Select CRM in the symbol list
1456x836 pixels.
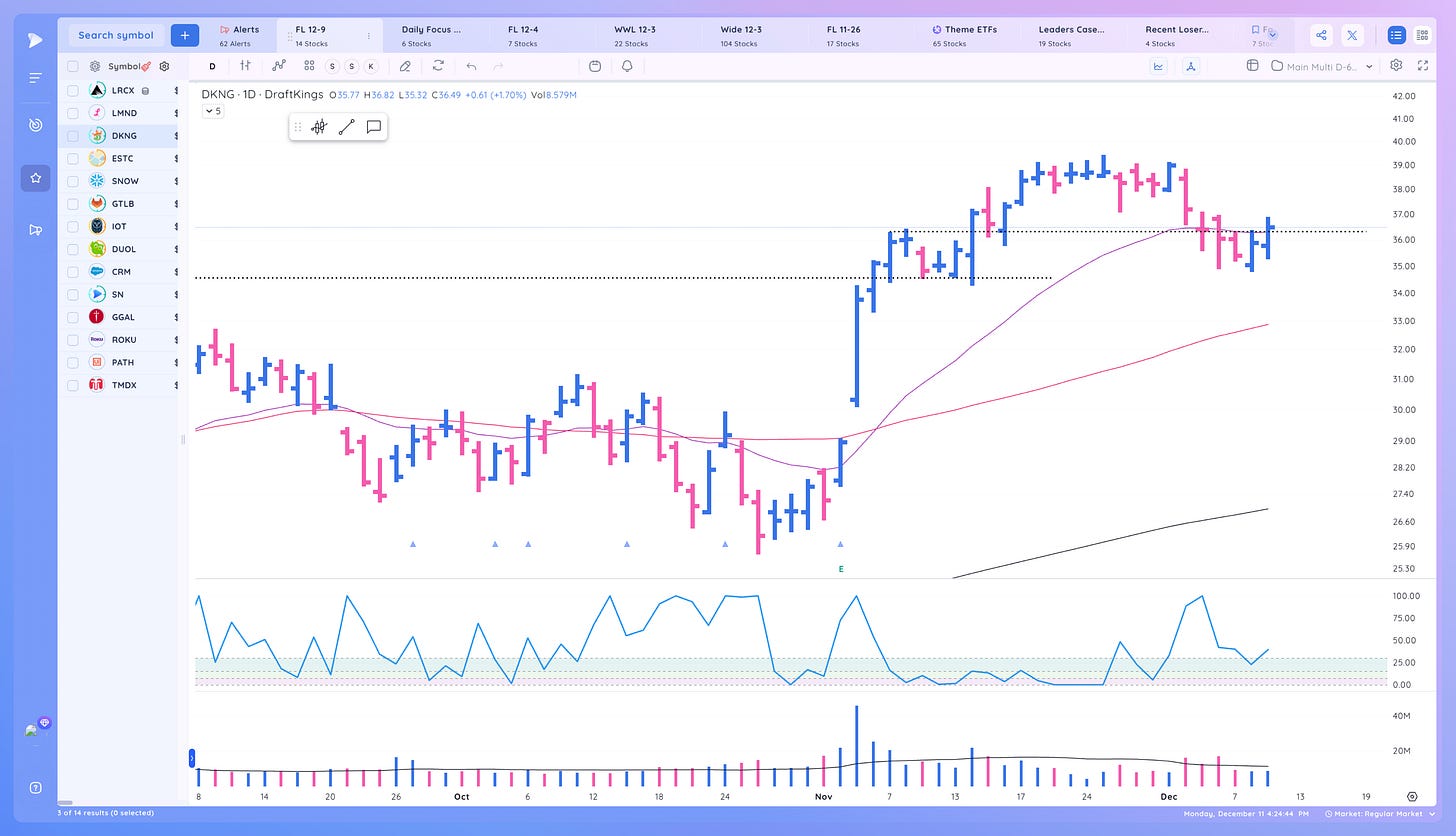(118, 271)
